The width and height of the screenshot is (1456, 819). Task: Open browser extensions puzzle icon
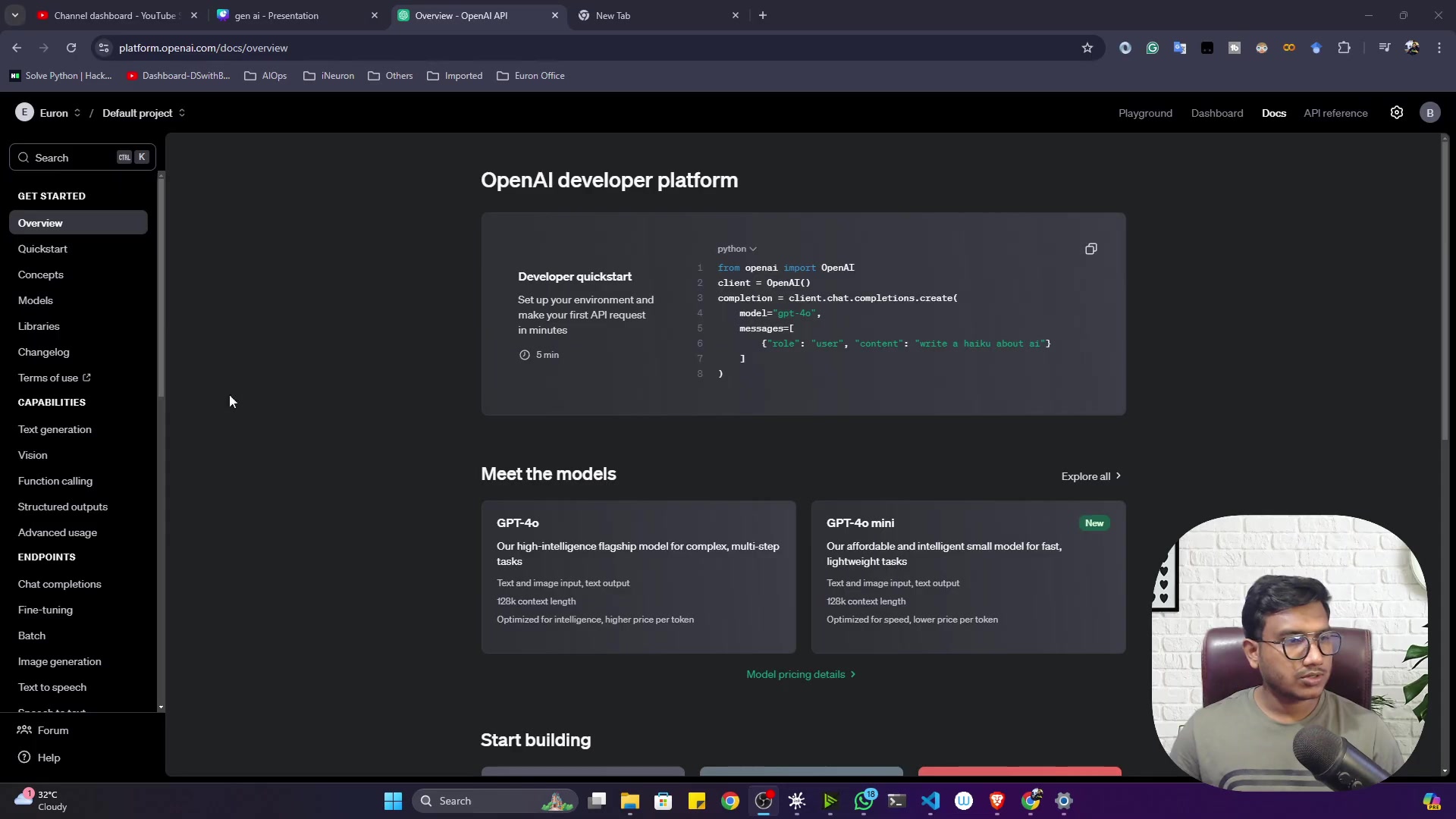(x=1344, y=48)
